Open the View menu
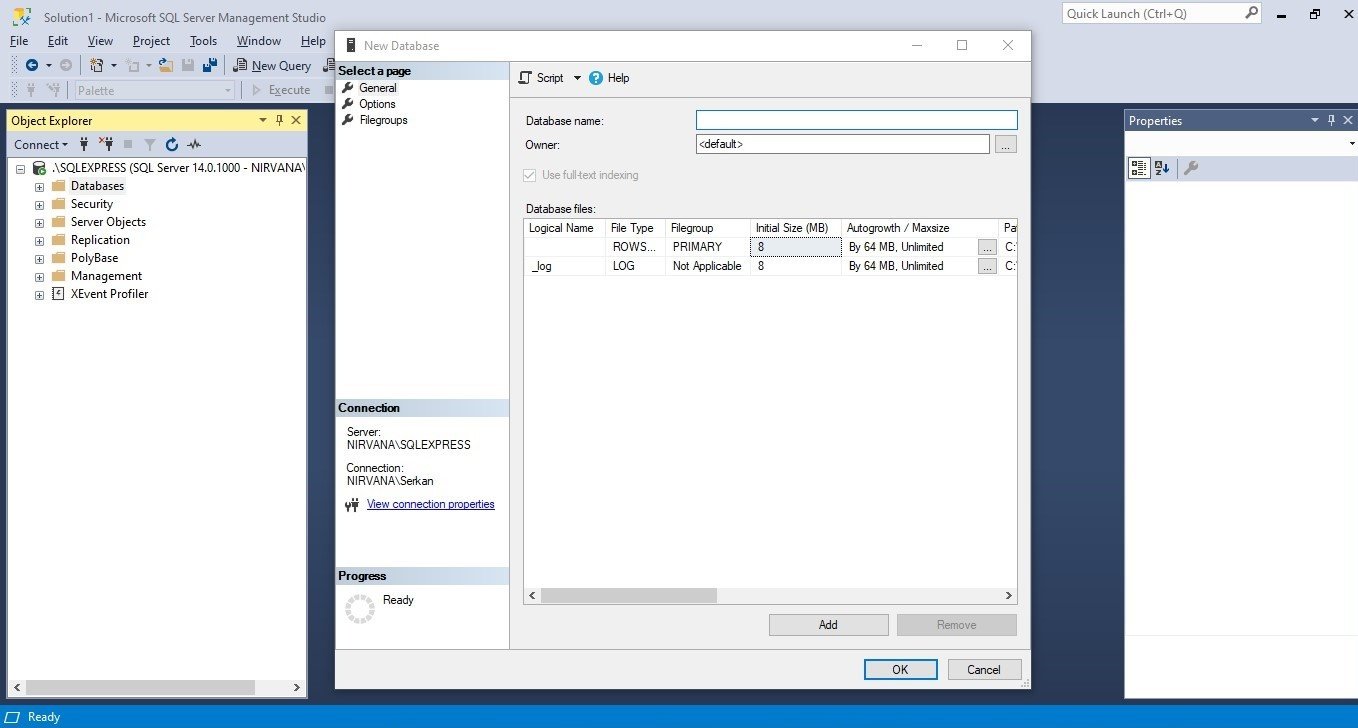 click(x=100, y=41)
